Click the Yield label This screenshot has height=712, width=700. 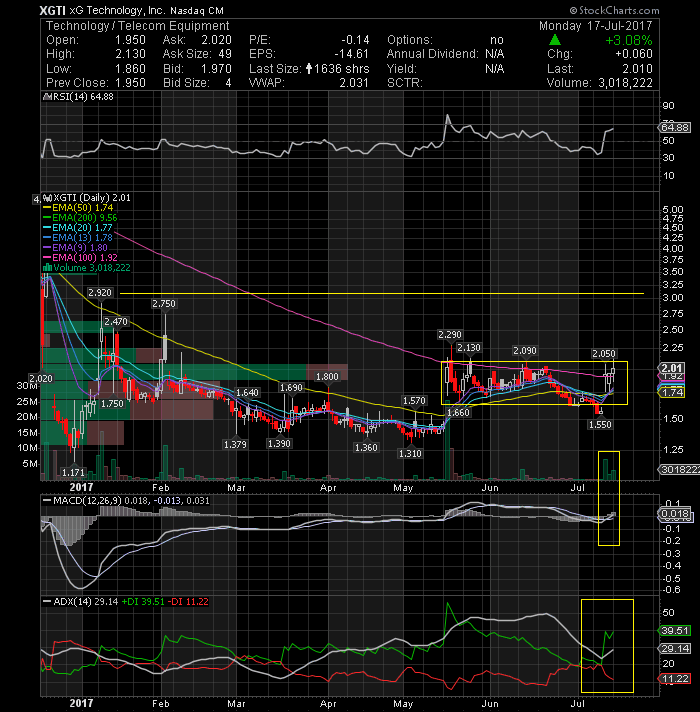[x=400, y=69]
